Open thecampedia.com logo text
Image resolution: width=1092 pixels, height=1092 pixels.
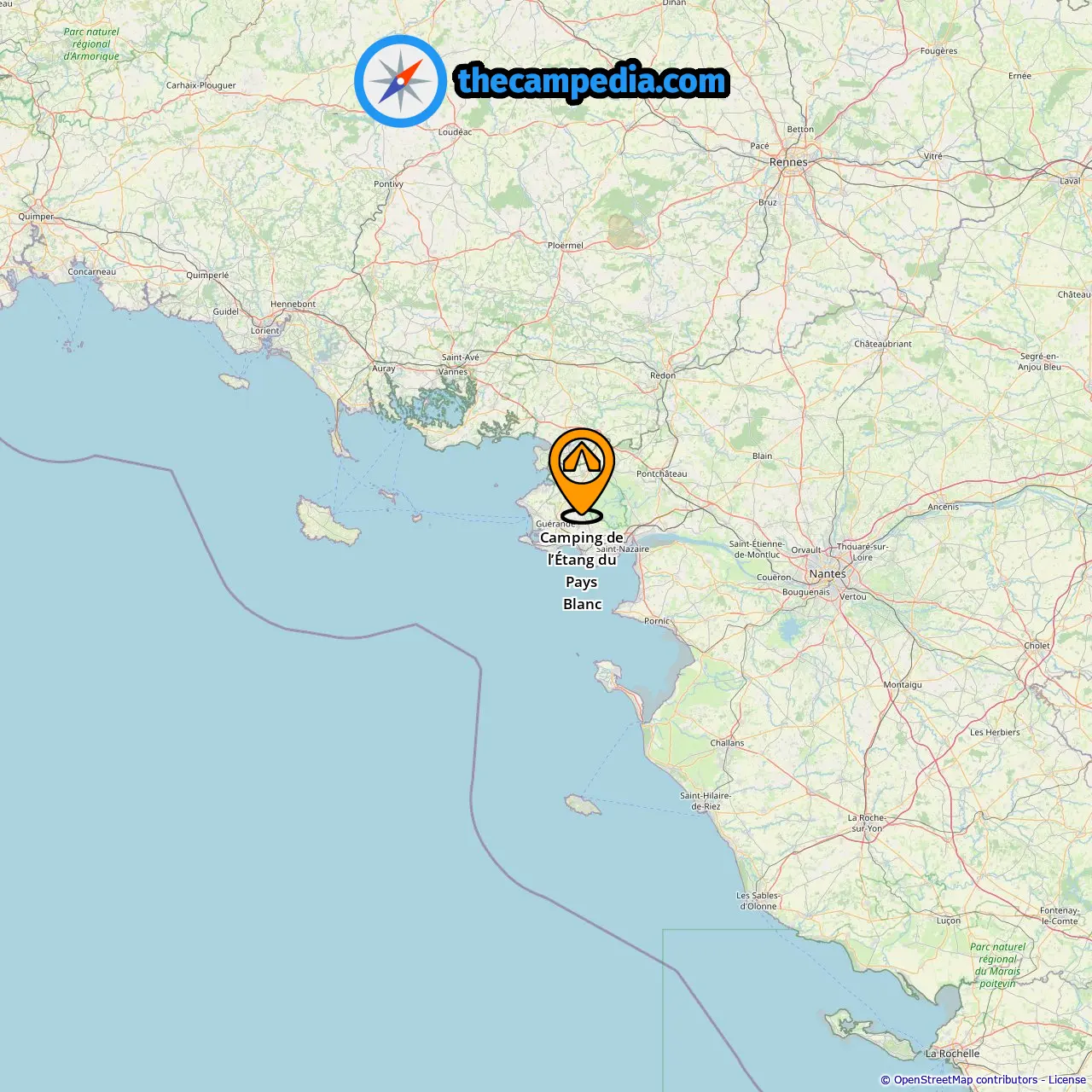[x=592, y=81]
